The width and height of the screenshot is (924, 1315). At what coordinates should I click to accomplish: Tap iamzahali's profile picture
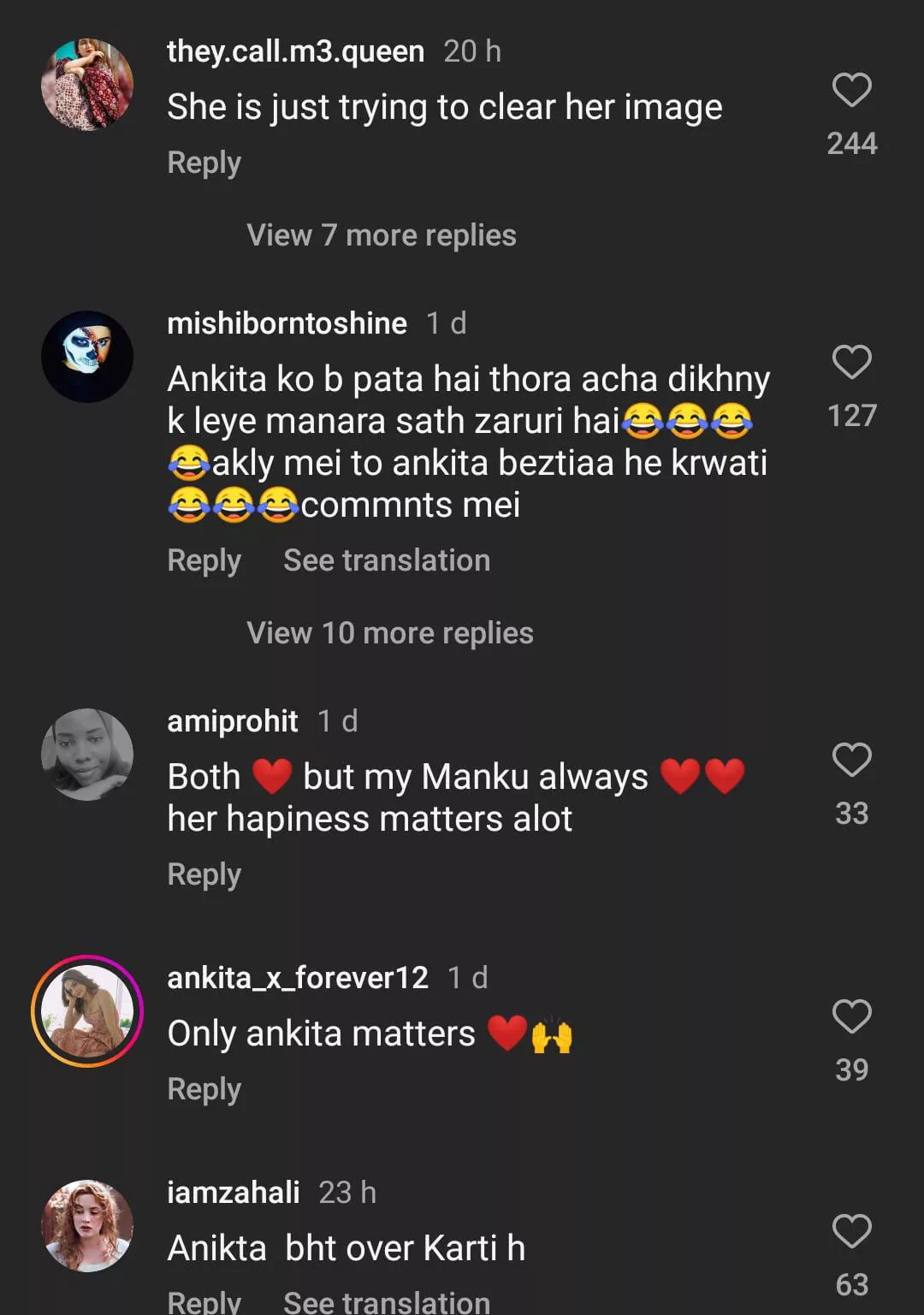point(87,1225)
